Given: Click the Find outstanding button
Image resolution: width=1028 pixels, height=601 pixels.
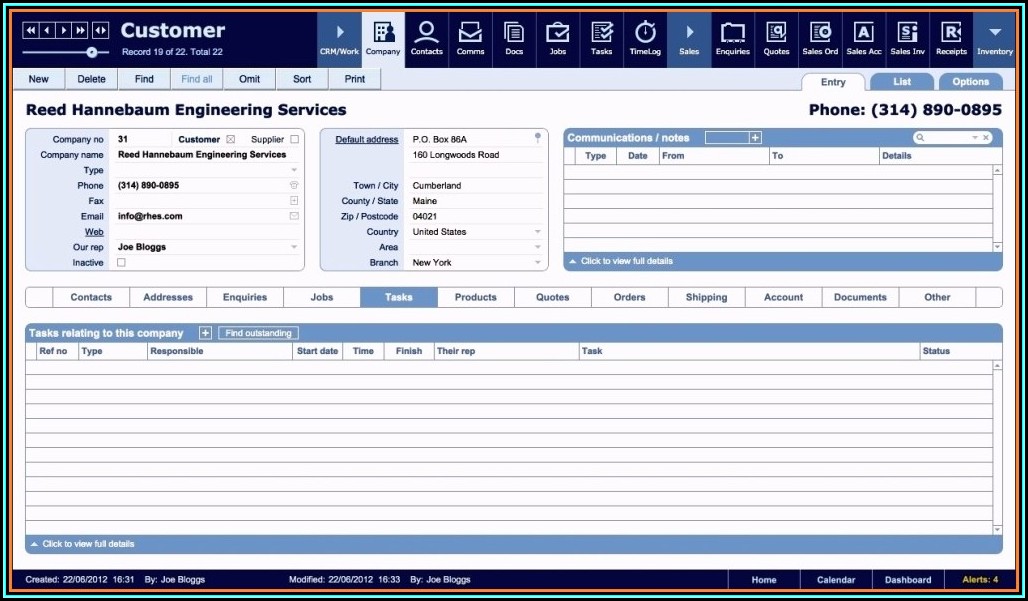Looking at the screenshot, I should (x=258, y=333).
